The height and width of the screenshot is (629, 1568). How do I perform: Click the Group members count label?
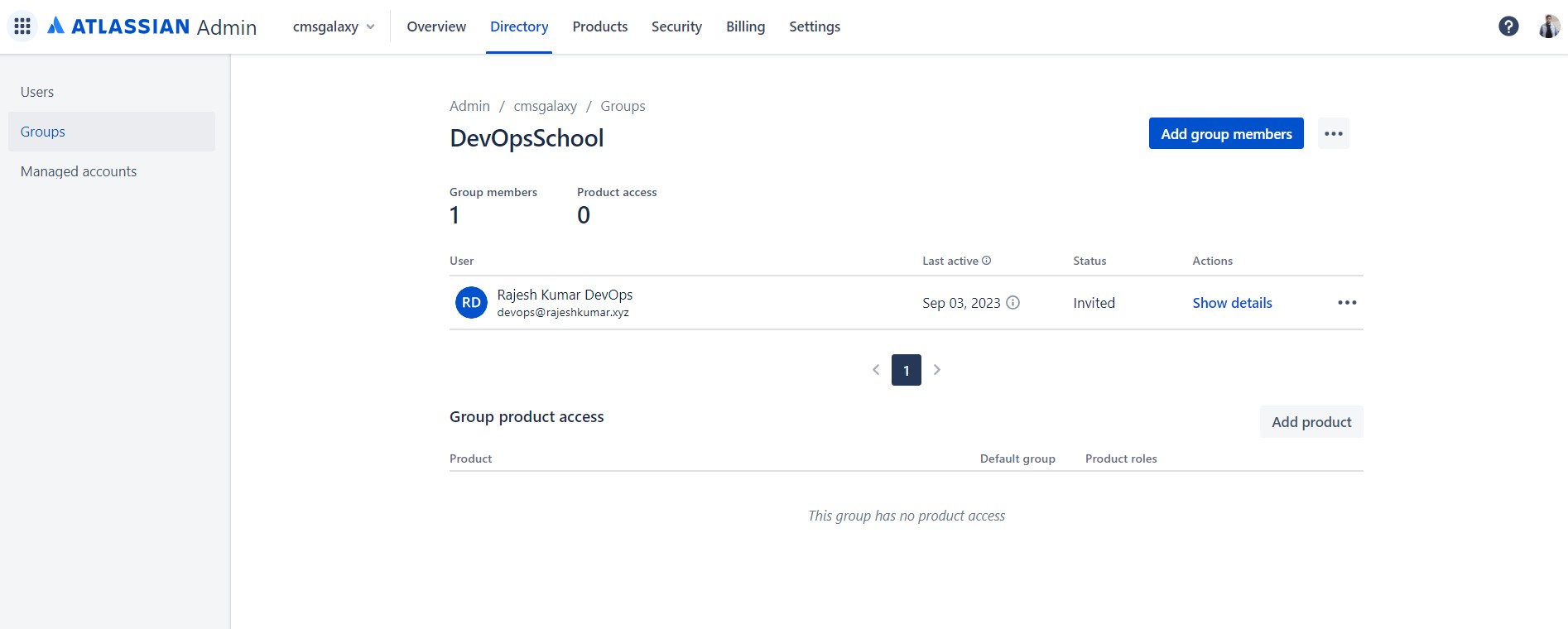point(493,192)
